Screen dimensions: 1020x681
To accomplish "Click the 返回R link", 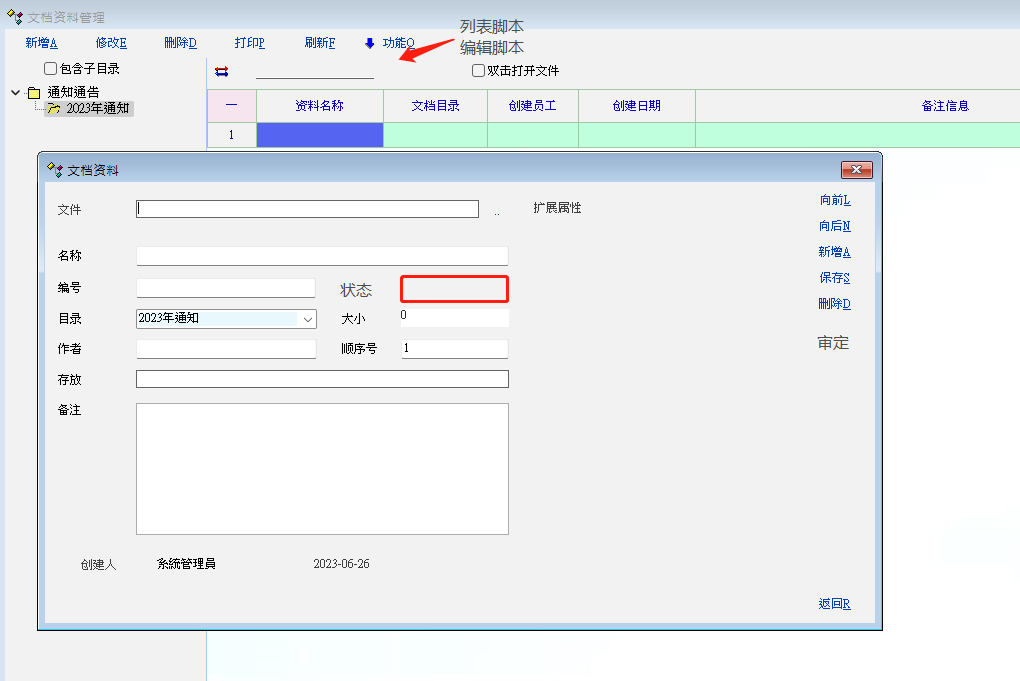I will [834, 604].
